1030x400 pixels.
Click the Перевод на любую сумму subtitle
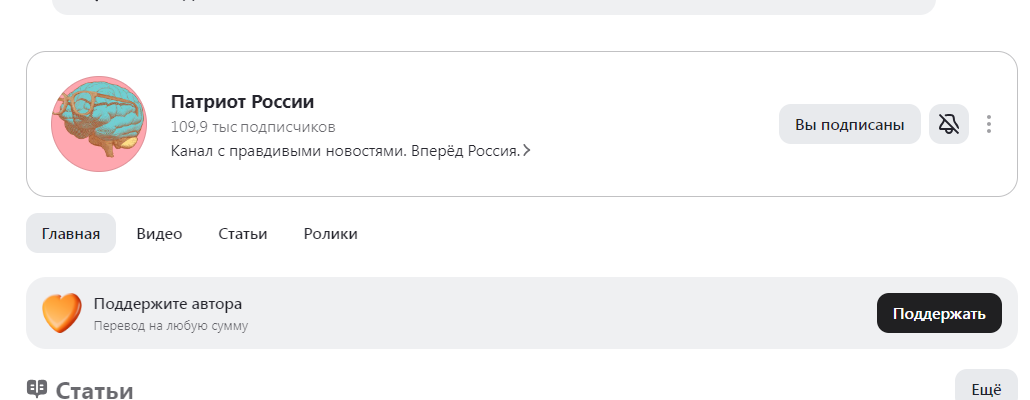point(171,326)
